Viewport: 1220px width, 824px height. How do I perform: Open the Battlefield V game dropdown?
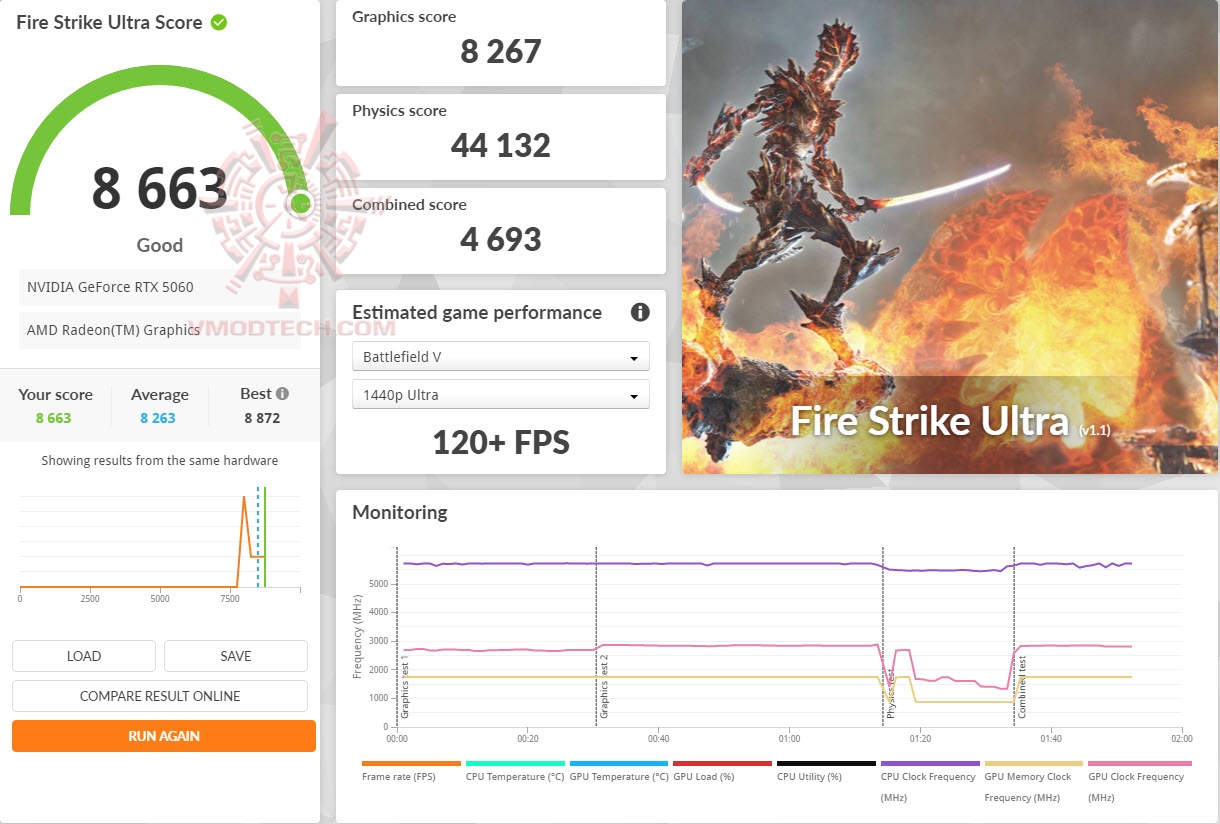click(x=501, y=357)
